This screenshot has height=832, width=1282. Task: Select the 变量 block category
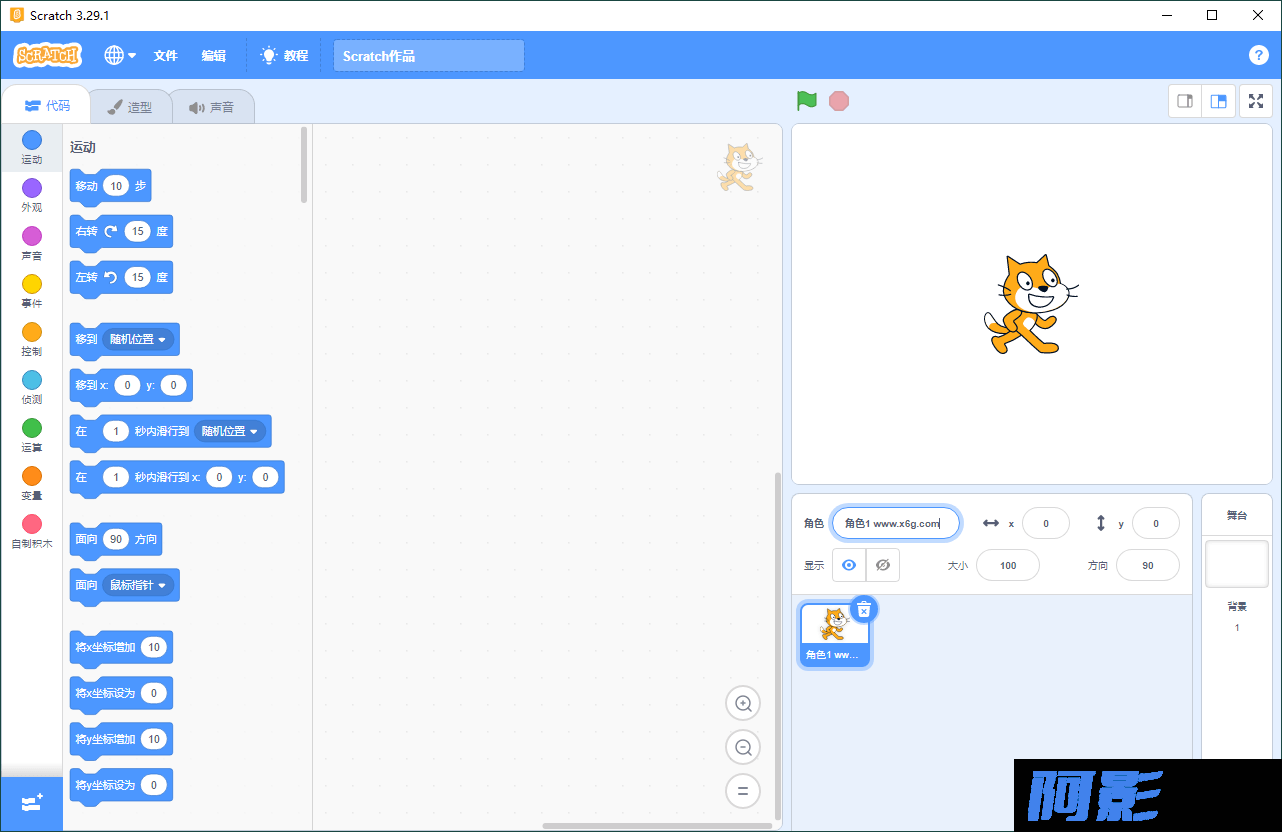point(32,483)
